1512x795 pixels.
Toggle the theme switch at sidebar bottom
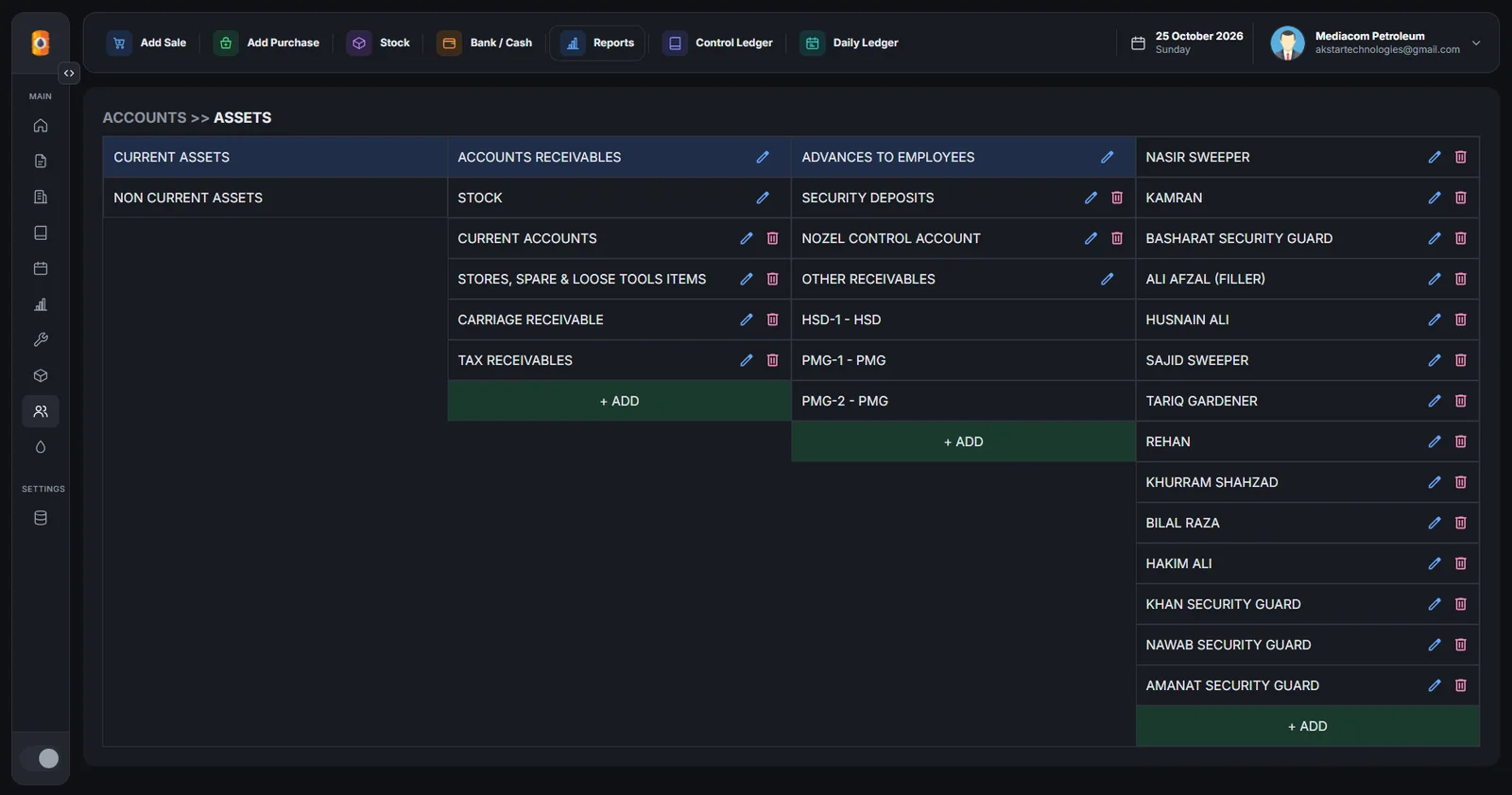click(x=41, y=758)
